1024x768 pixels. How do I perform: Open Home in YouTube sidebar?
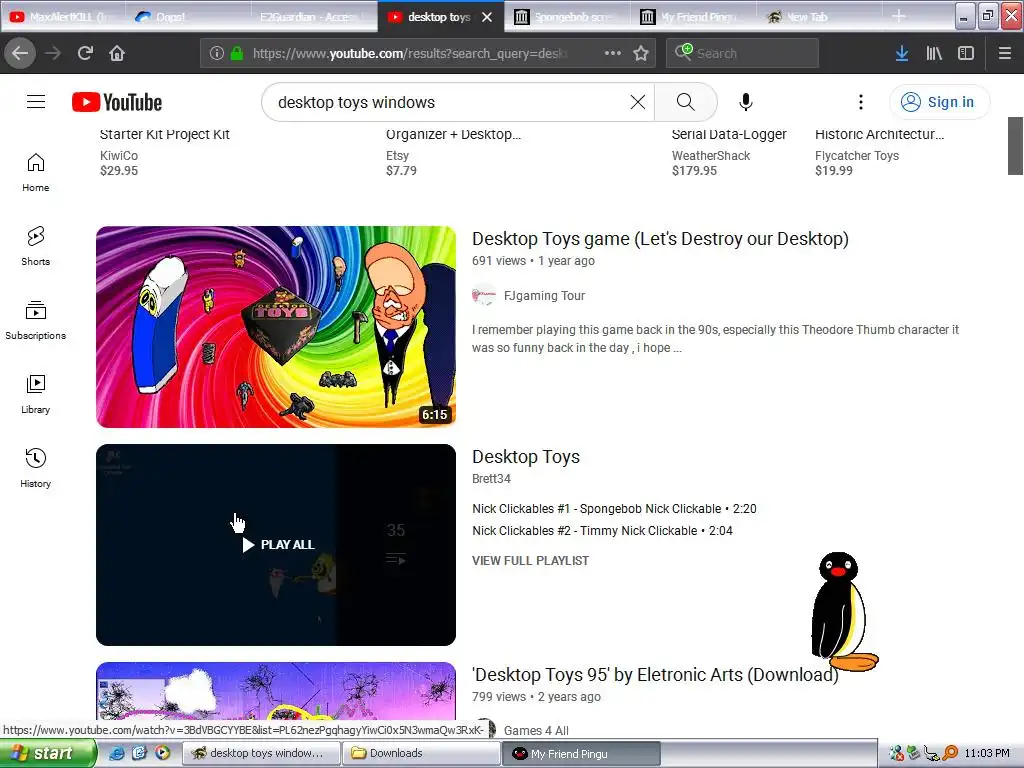coord(36,172)
